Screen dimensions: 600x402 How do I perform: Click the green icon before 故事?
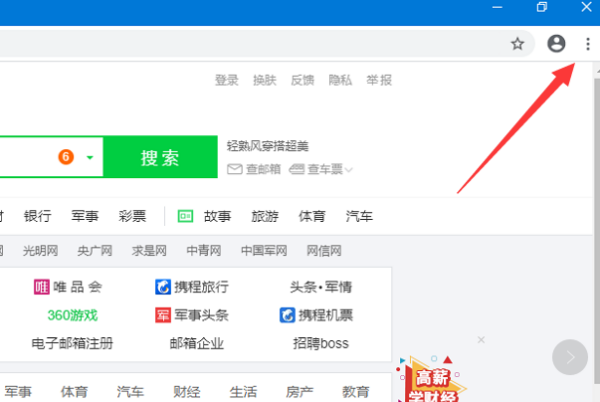186,216
